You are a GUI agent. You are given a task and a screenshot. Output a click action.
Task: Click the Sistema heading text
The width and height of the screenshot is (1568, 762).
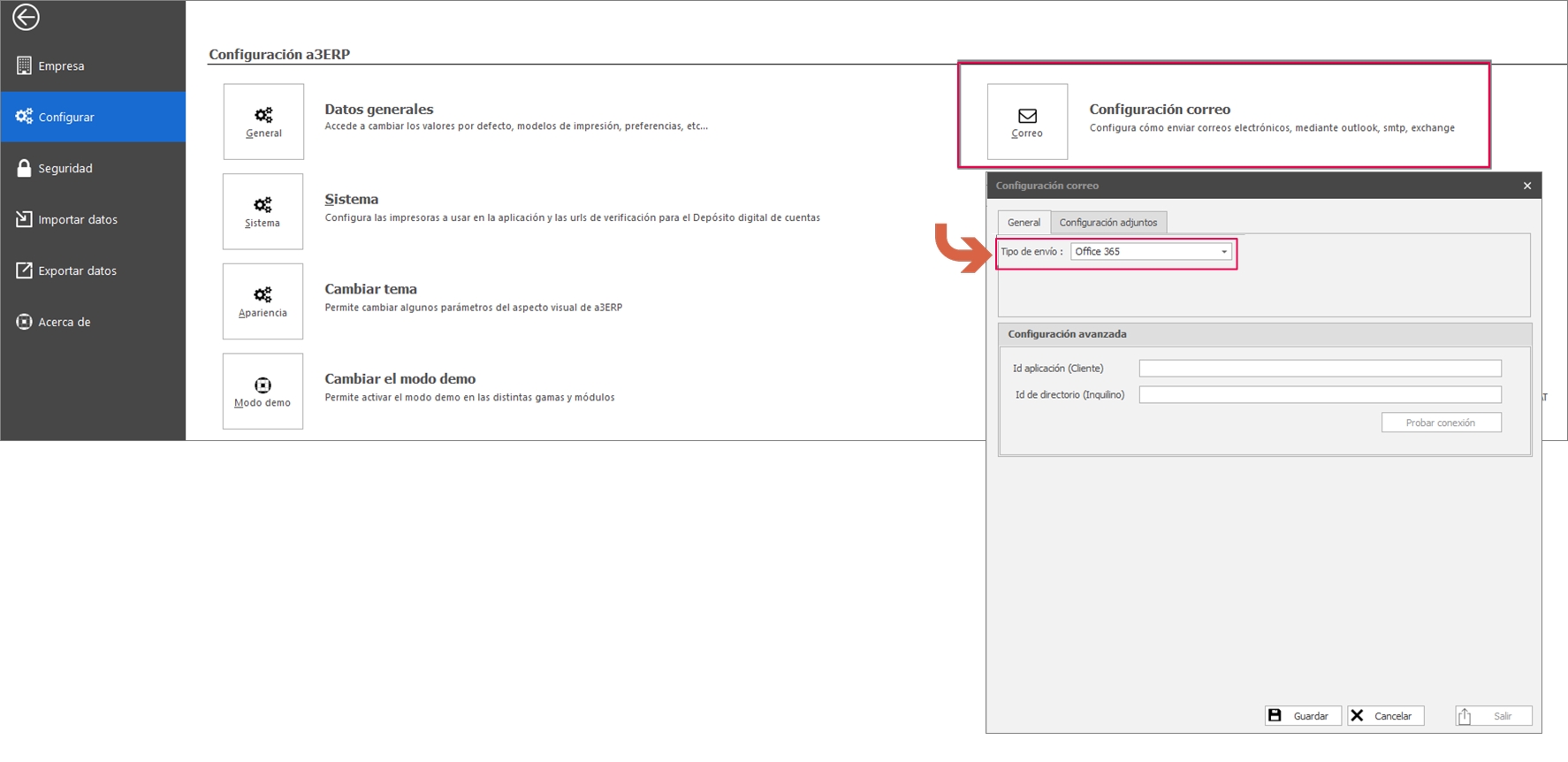point(352,199)
